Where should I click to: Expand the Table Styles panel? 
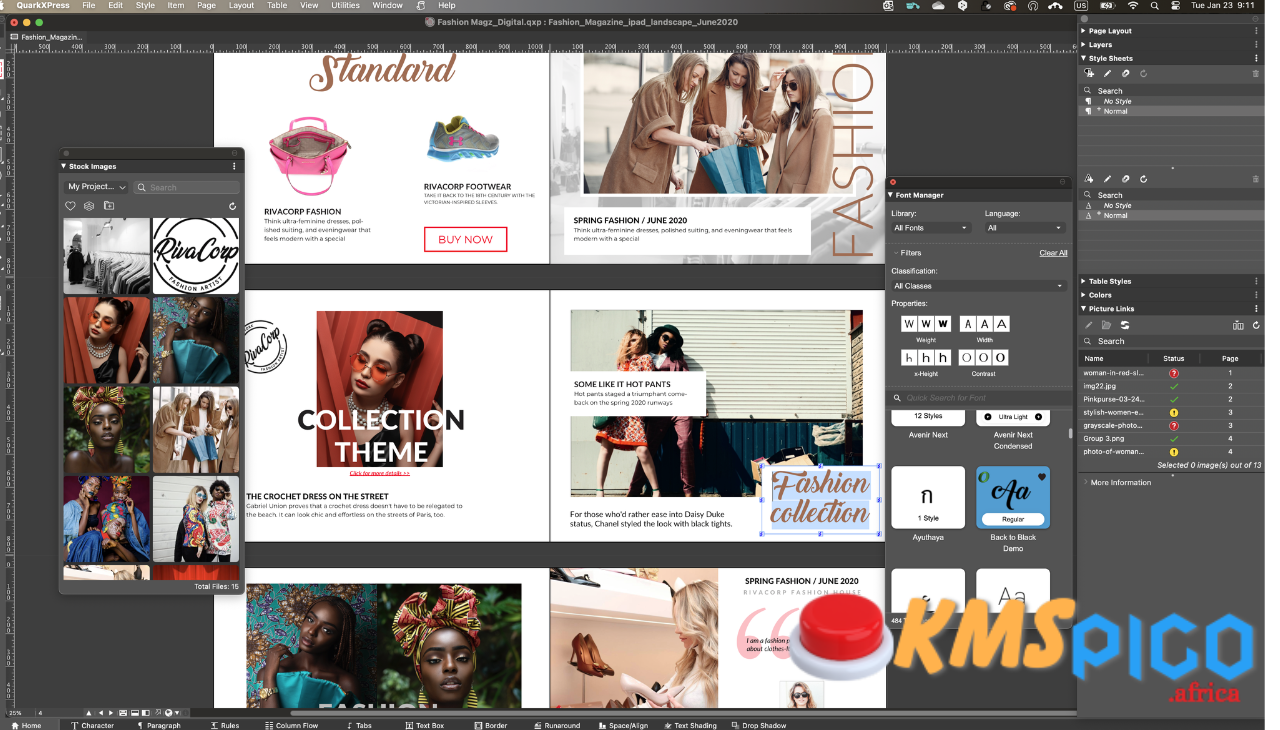point(1084,282)
